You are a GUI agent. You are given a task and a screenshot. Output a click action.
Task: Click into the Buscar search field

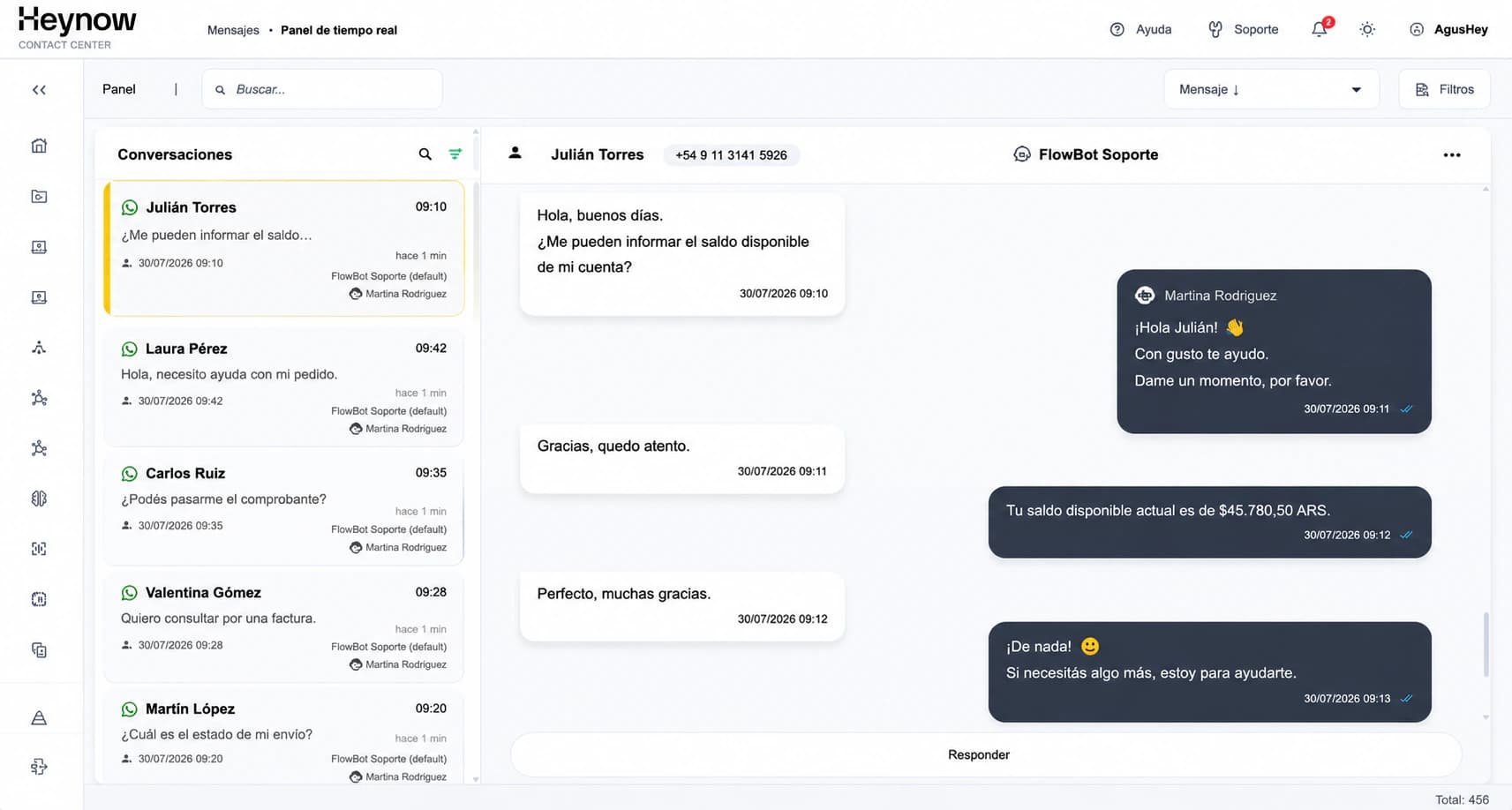[x=322, y=89]
